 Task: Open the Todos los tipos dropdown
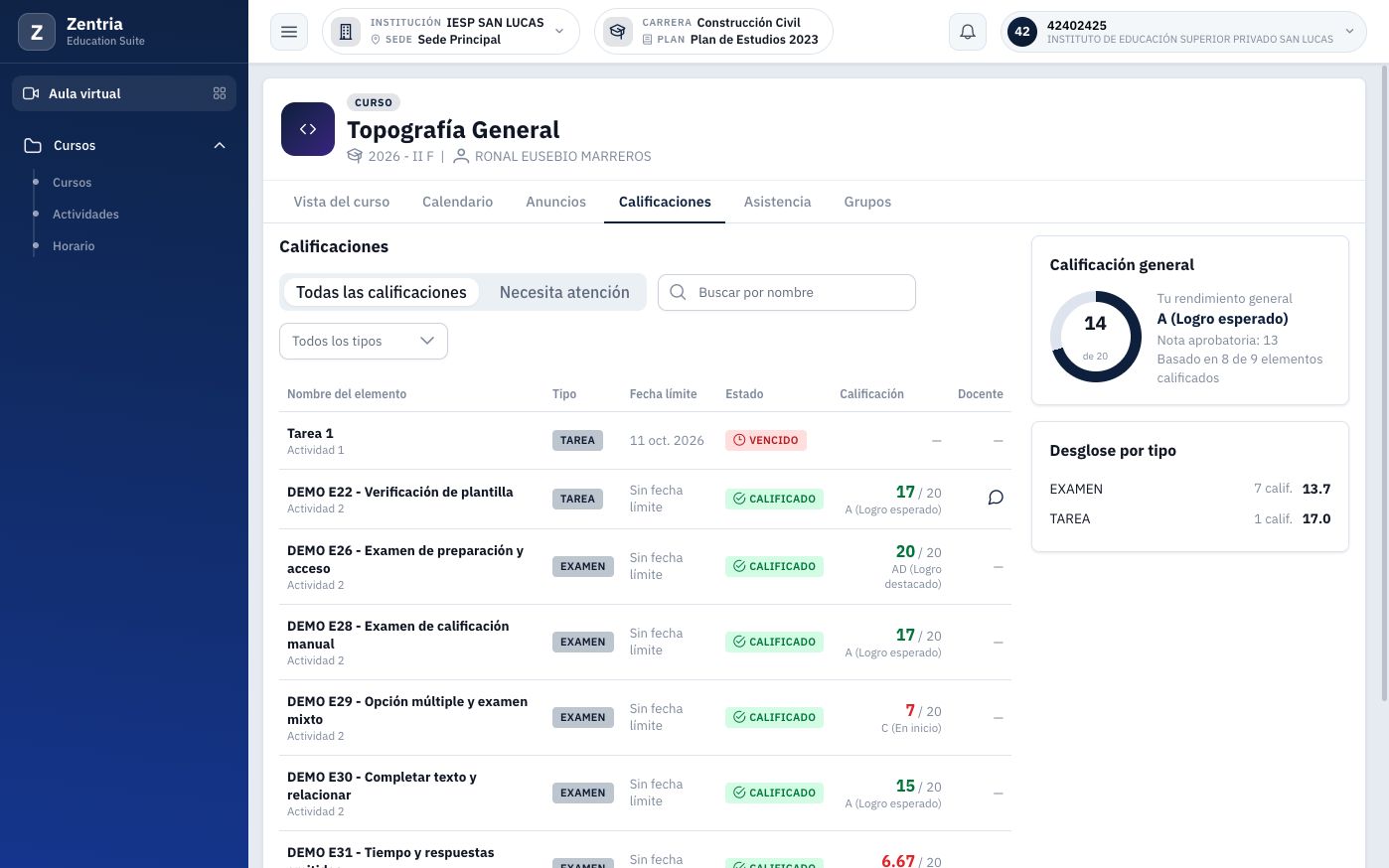364,341
